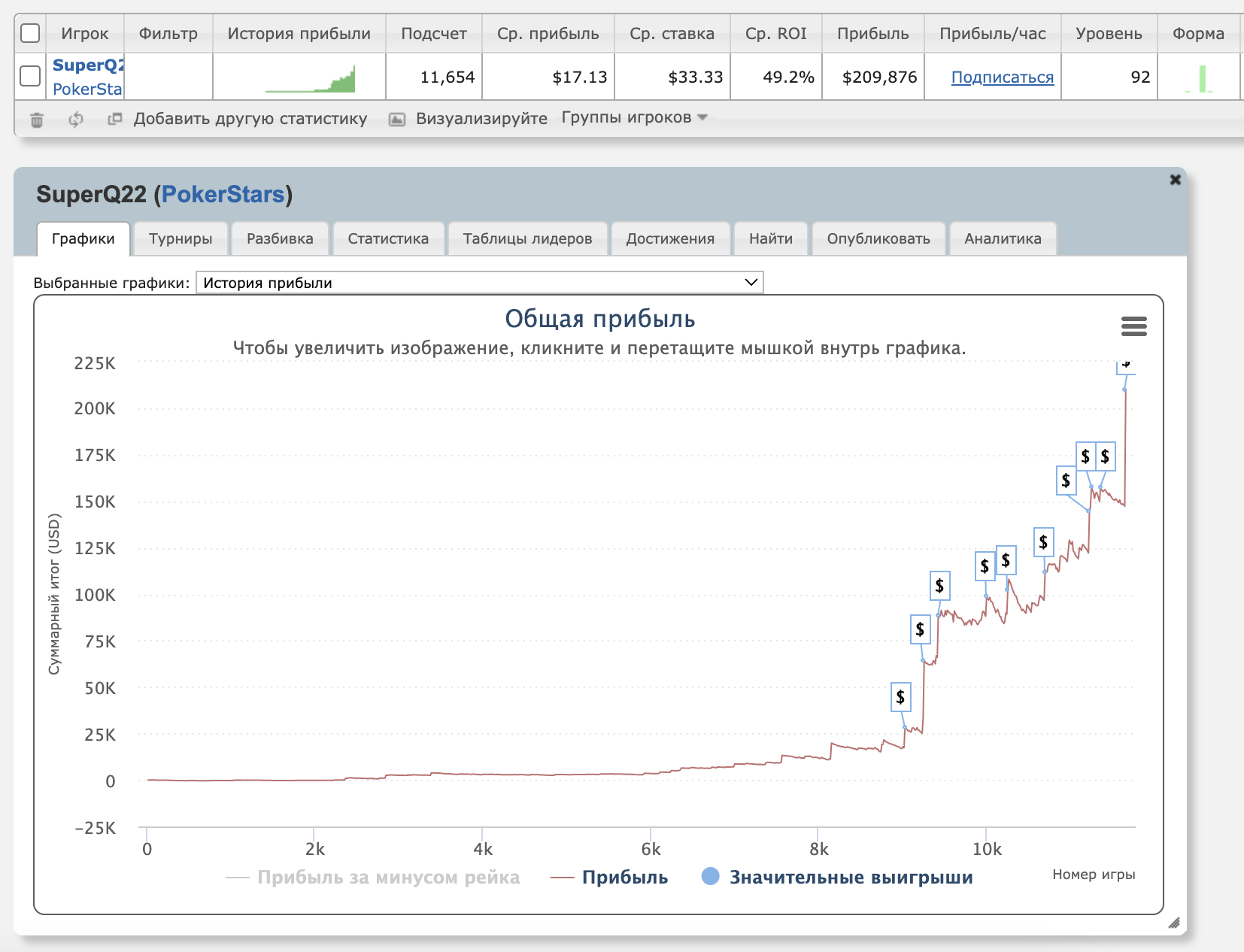Close the SuperQ22 panel
The height and width of the screenshot is (952, 1244).
[x=1175, y=180]
